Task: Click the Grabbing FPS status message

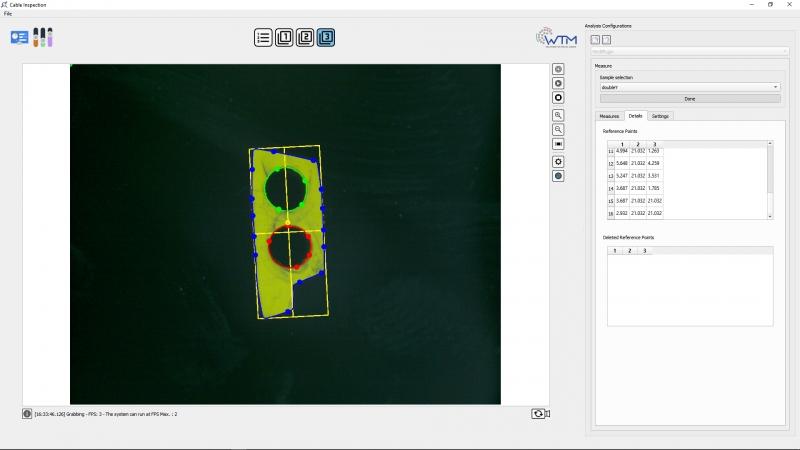Action: 106,414
